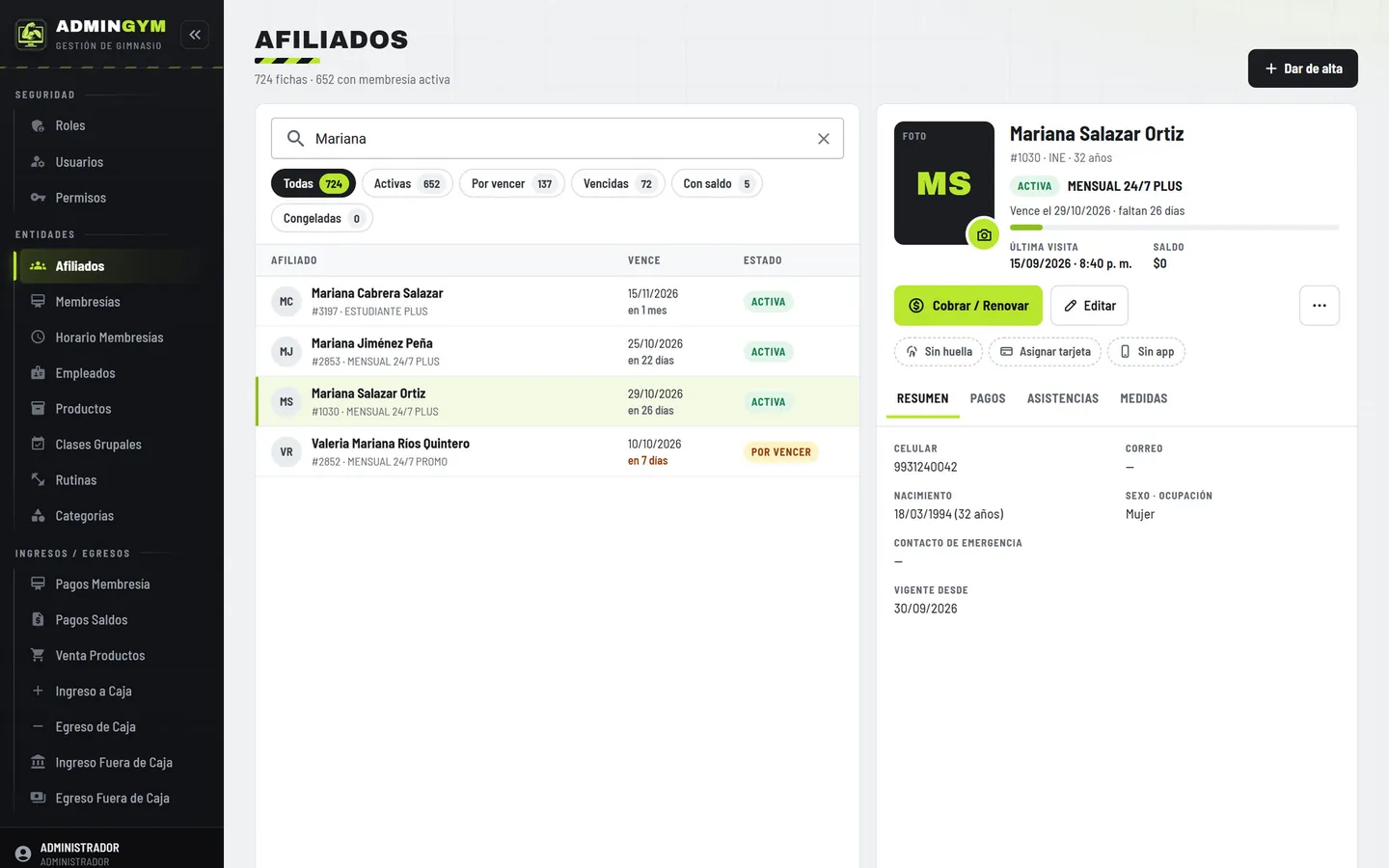Image resolution: width=1389 pixels, height=868 pixels.
Task: Click the Clases Grupales calendar icon
Action: (38, 445)
